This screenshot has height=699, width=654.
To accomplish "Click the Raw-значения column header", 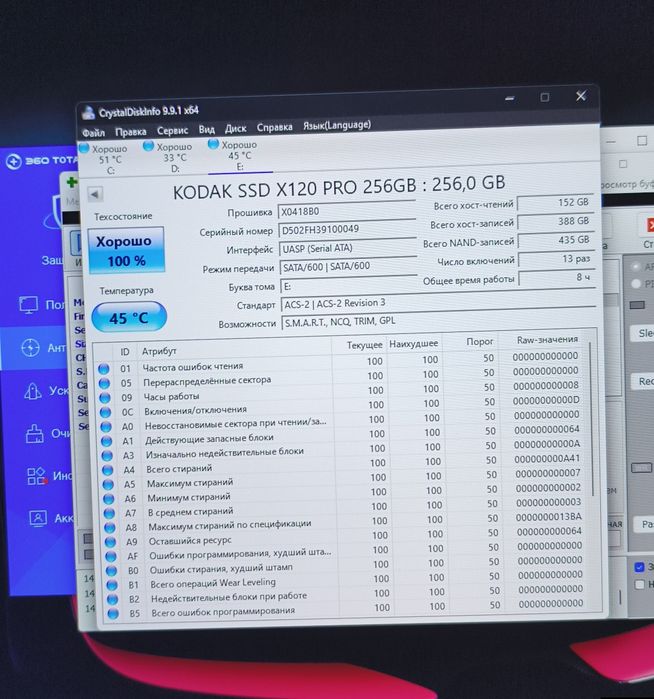I will pos(547,340).
